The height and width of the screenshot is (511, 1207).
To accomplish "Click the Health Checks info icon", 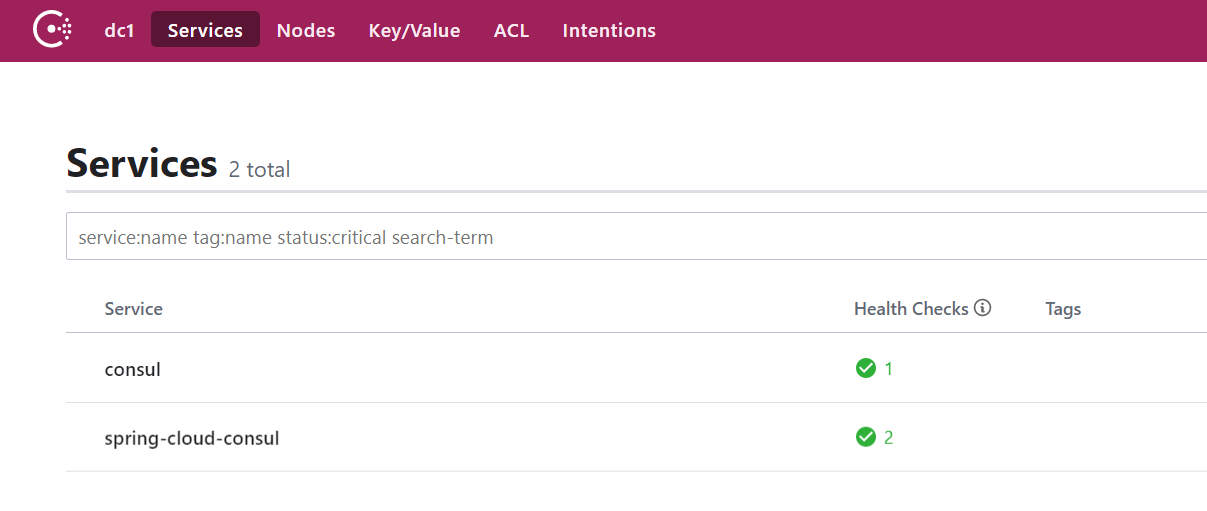I will tap(982, 308).
